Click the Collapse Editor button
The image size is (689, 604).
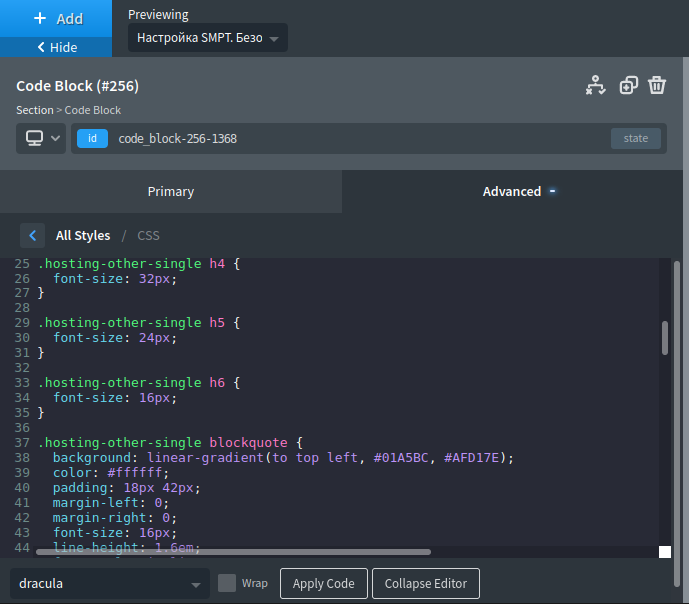[x=426, y=583]
